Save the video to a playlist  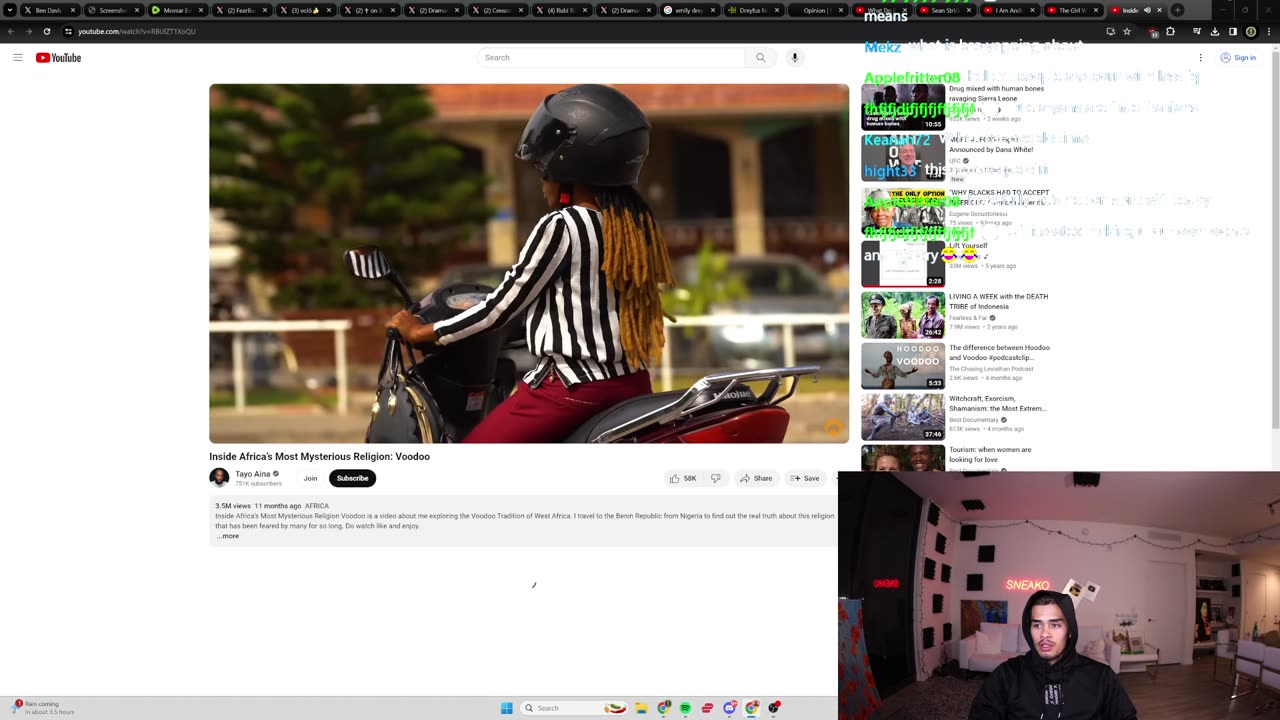pos(805,478)
